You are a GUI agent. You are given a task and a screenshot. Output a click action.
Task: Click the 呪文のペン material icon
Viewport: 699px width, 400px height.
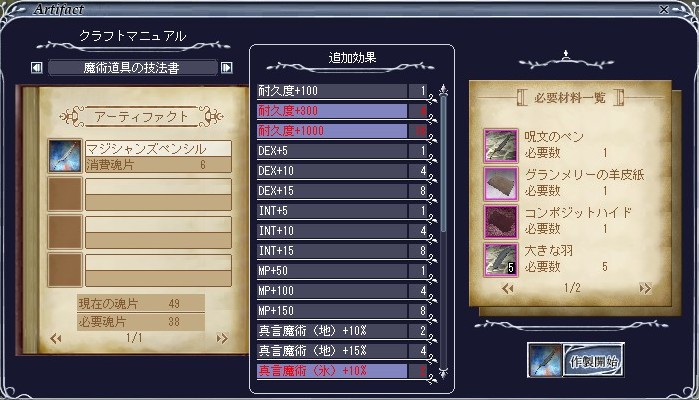(501, 146)
